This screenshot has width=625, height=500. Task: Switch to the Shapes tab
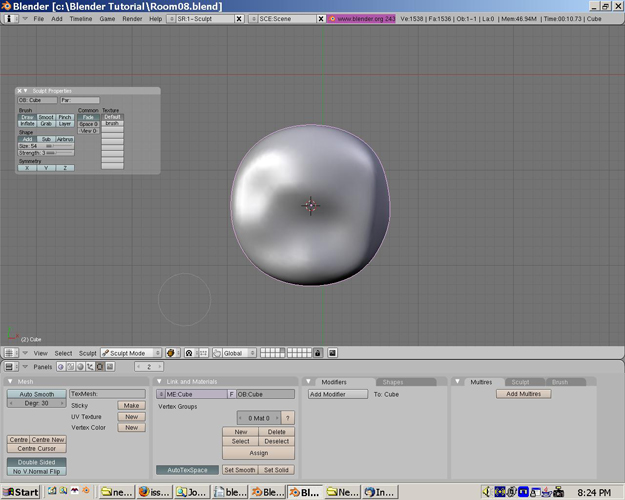pos(393,382)
